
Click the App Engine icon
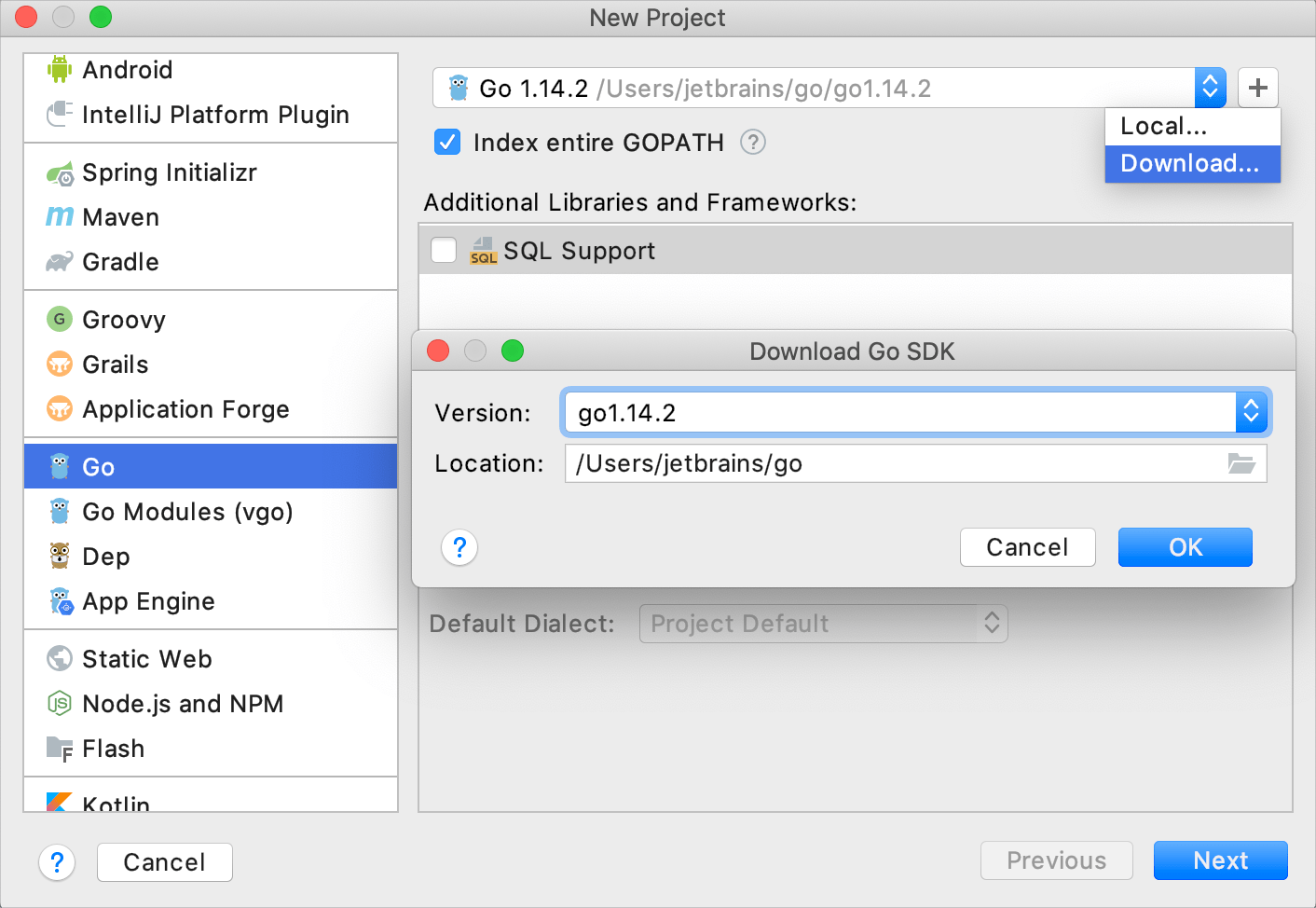[x=61, y=601]
